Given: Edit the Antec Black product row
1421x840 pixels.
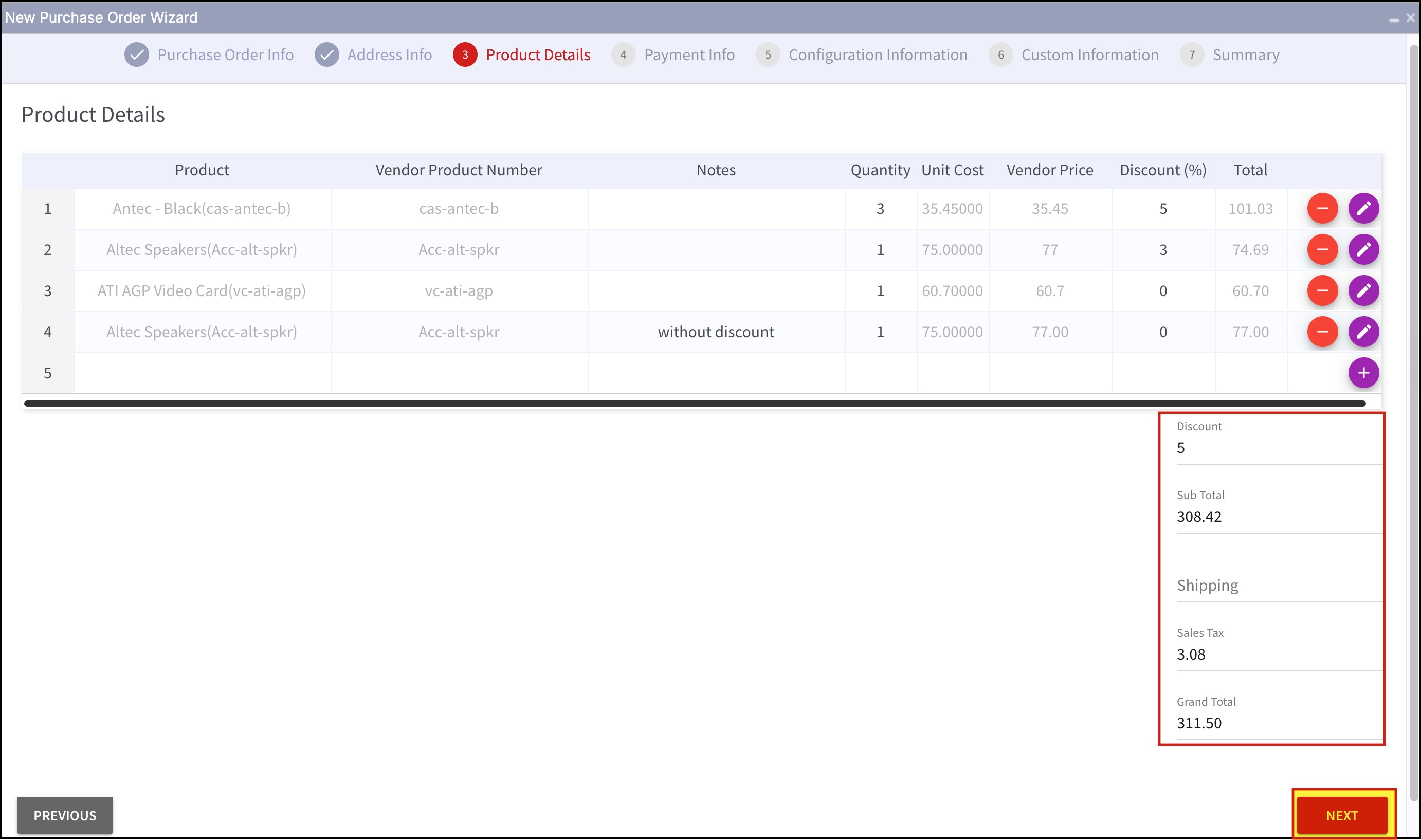Looking at the screenshot, I should [x=1363, y=208].
